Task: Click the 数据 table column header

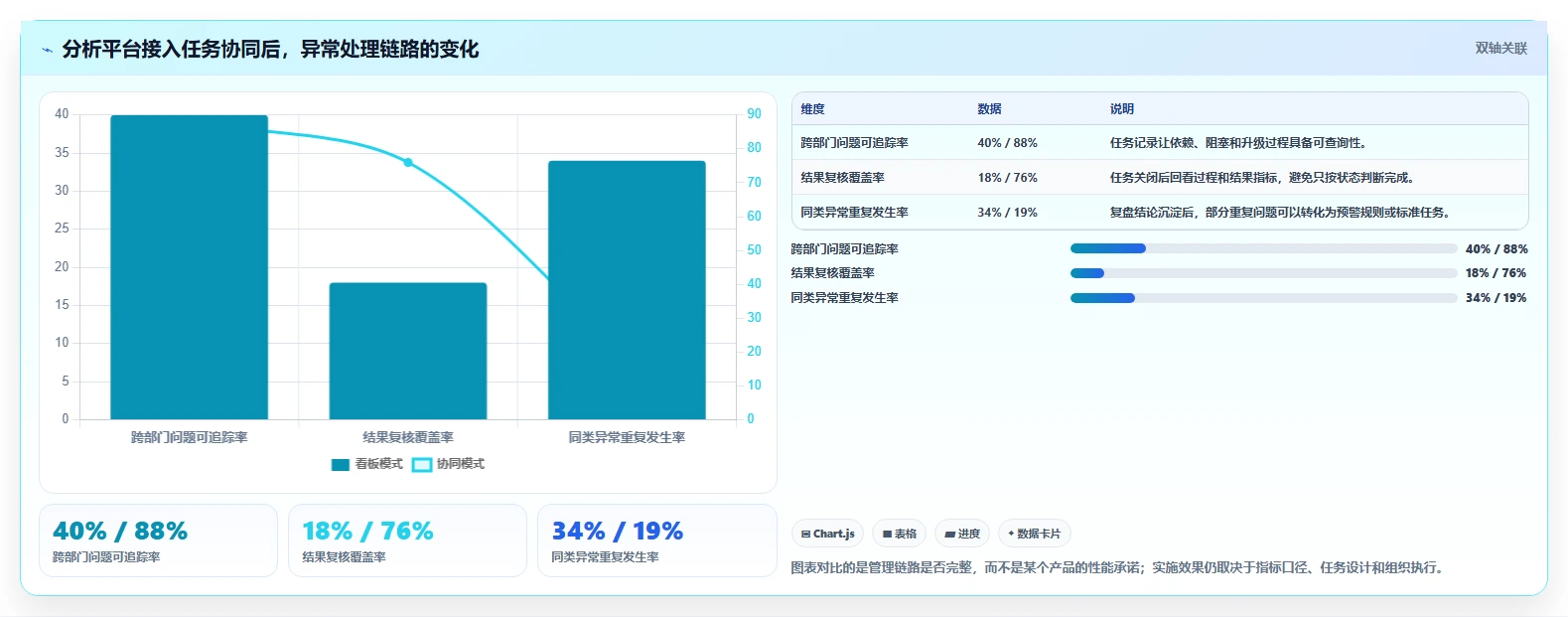Action: [989, 109]
